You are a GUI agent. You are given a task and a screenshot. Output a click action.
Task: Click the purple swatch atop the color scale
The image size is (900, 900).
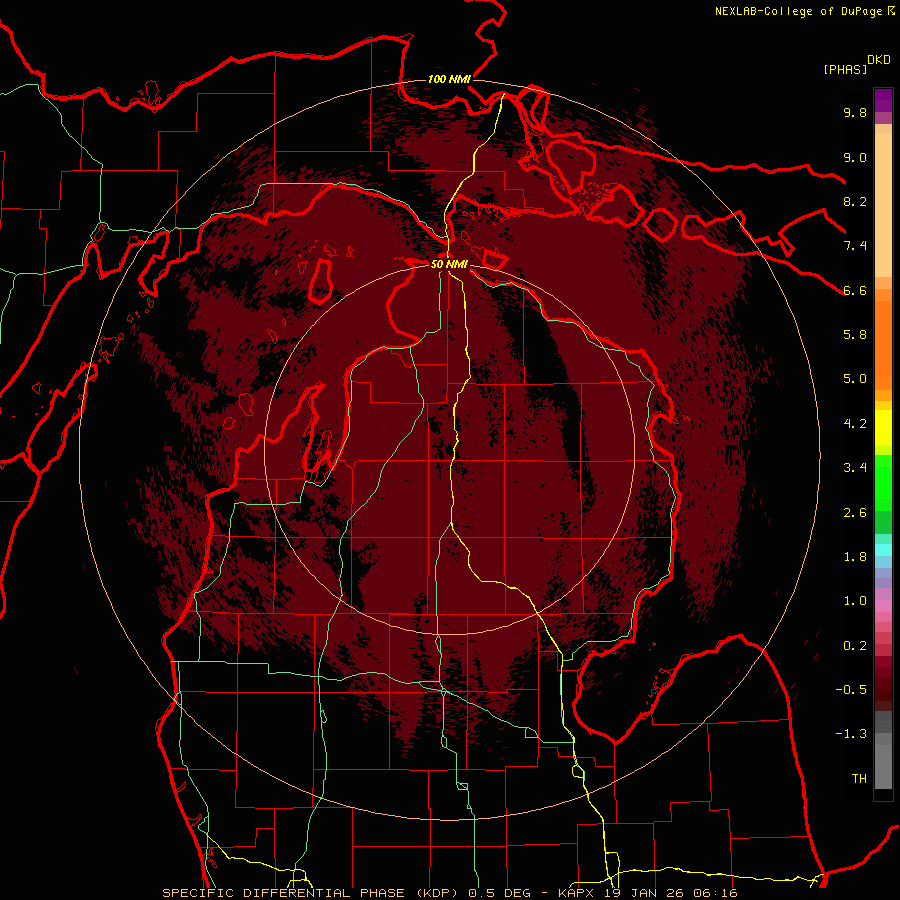click(x=883, y=100)
